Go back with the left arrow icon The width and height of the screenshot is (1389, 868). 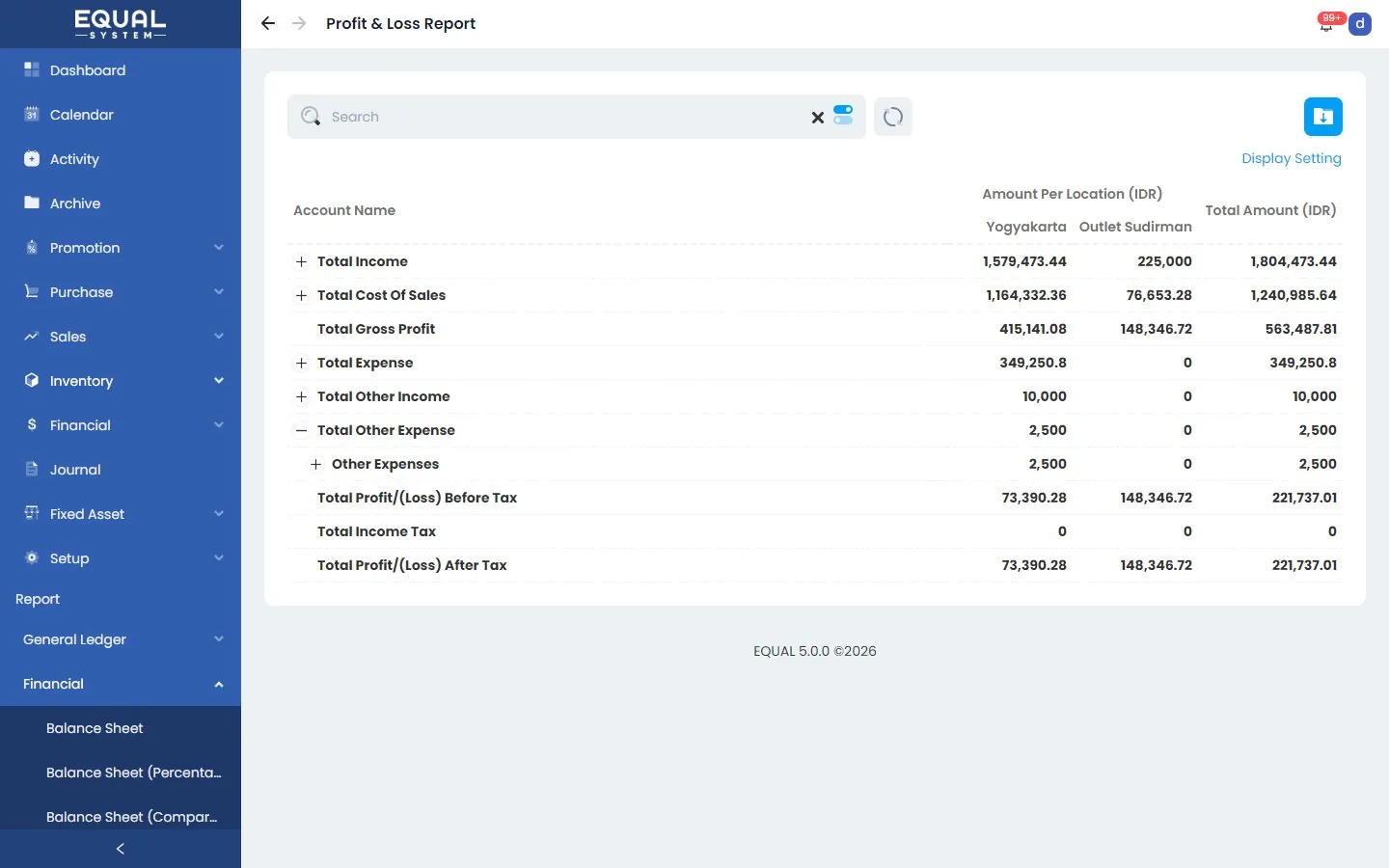pyautogui.click(x=268, y=23)
